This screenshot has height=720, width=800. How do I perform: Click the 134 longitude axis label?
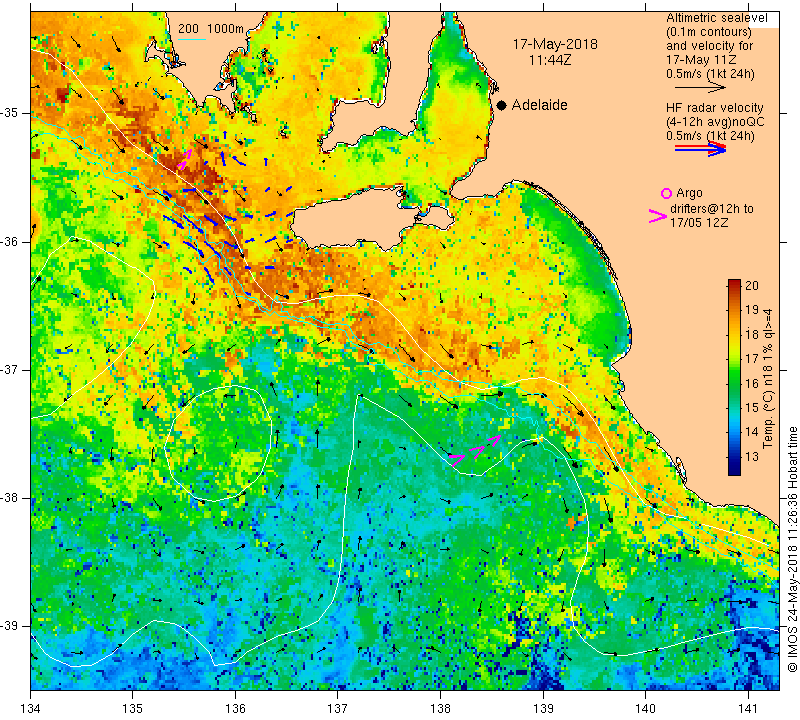click(31, 708)
